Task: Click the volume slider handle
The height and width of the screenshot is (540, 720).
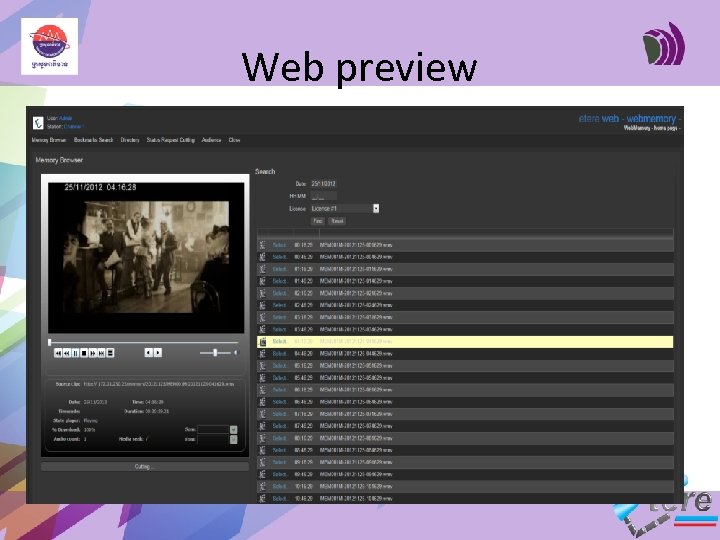Action: (x=215, y=353)
